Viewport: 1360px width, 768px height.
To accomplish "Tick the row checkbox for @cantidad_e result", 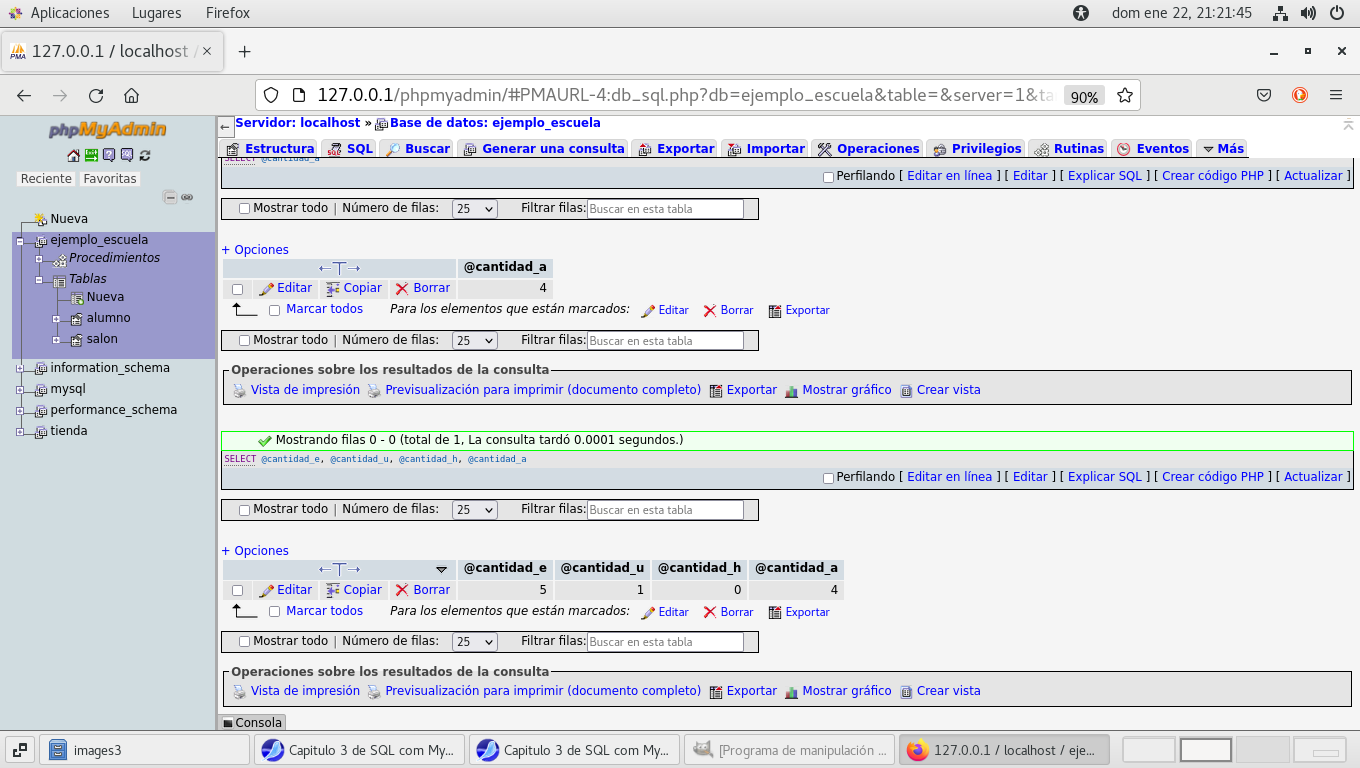I will 237,590.
